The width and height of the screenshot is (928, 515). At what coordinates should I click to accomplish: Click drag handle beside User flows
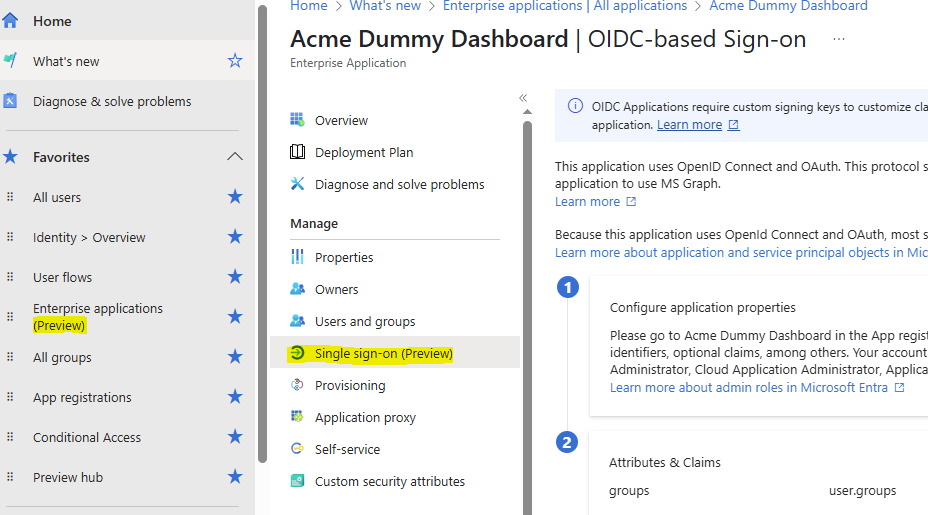pyautogui.click(x=10, y=276)
